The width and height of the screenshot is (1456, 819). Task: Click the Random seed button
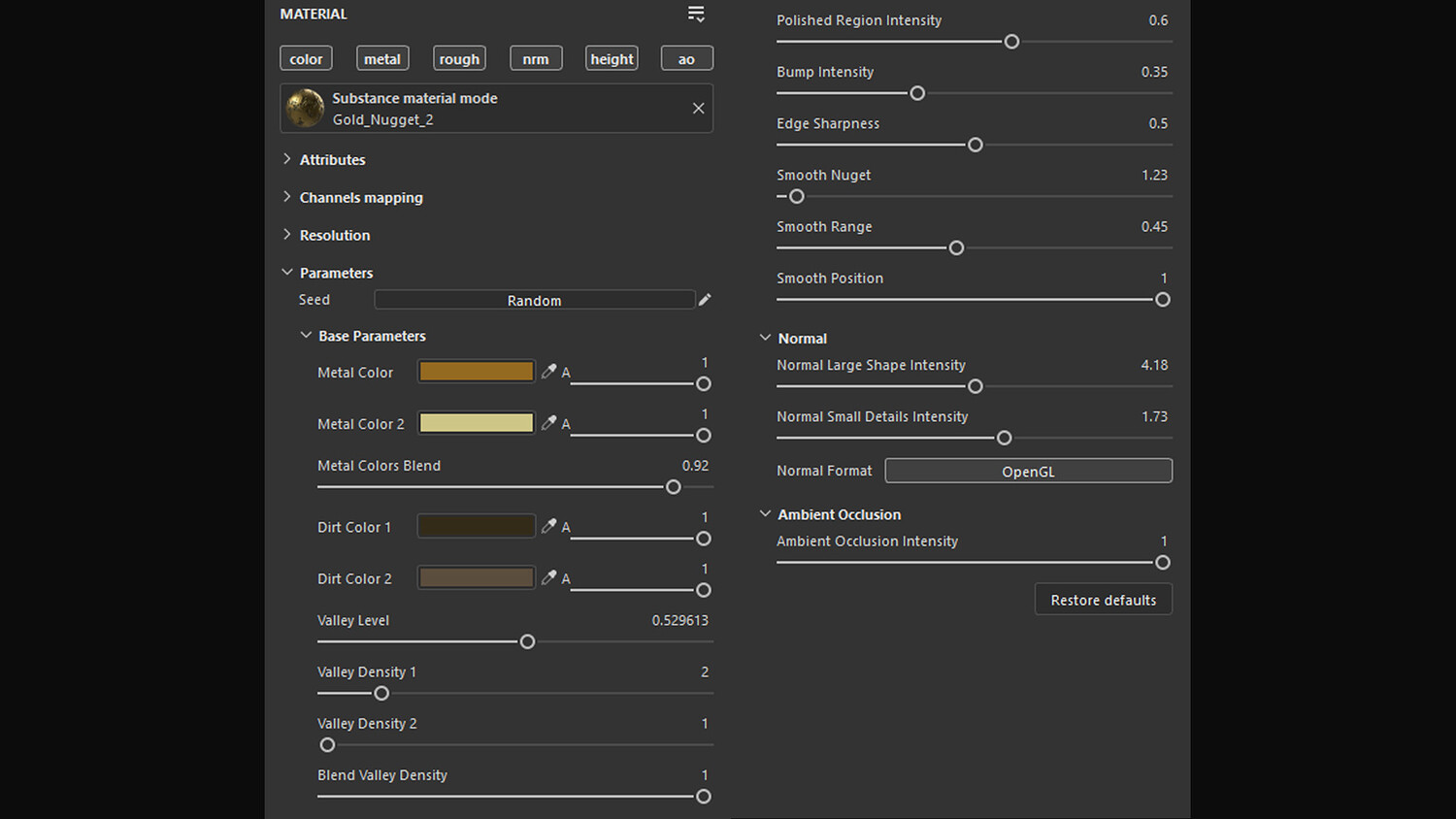[x=534, y=300]
